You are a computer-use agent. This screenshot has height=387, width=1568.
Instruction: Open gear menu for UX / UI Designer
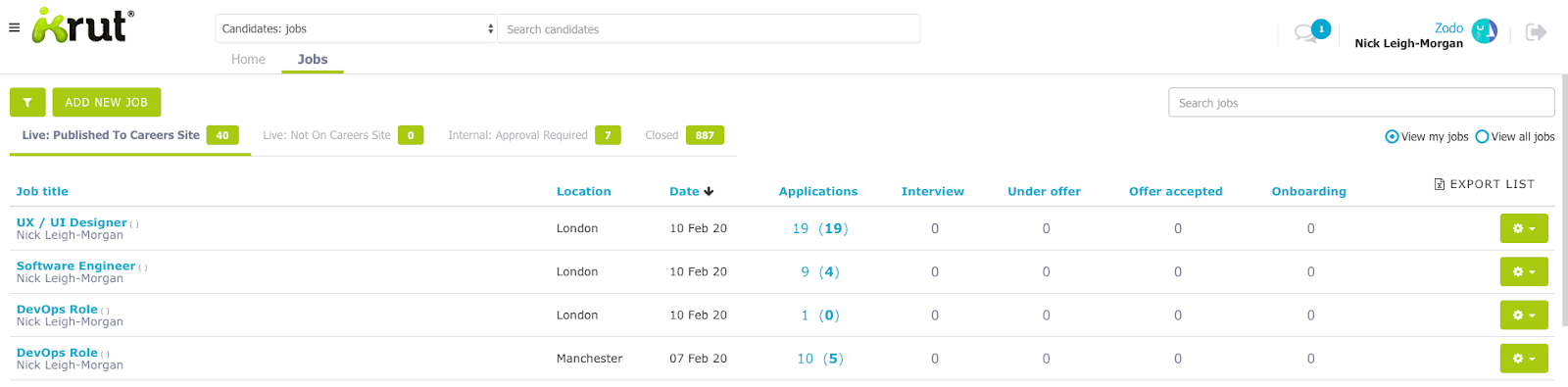coord(1524,228)
